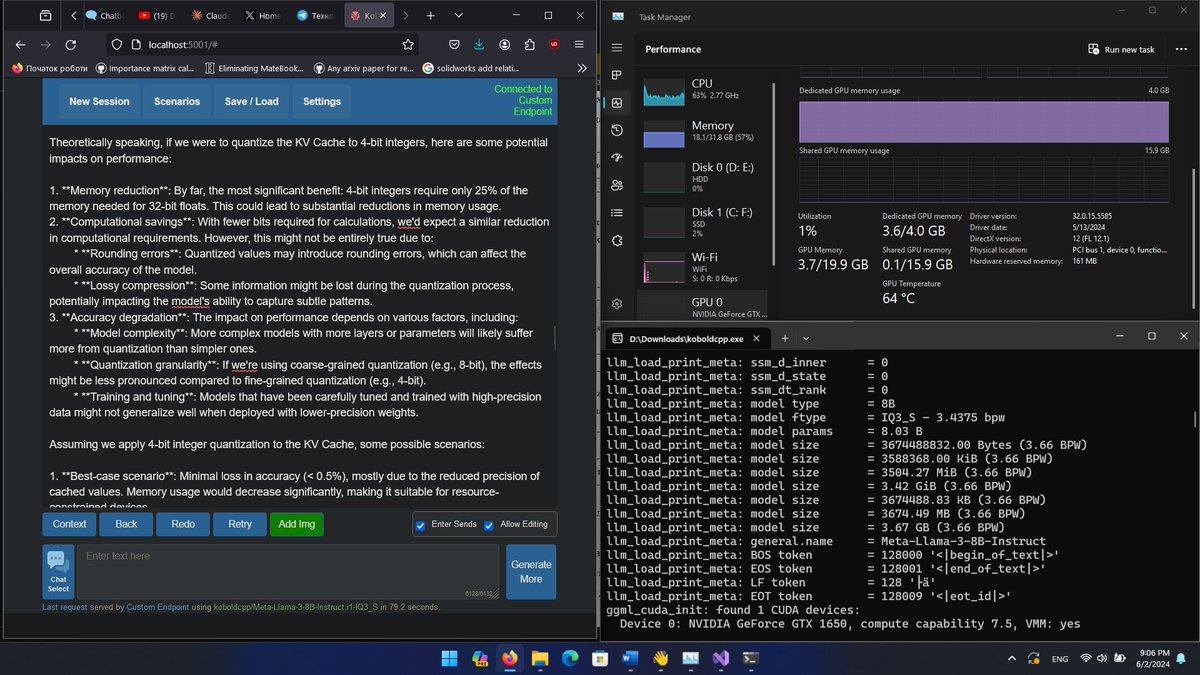Click the Back button in KoboldAI
The height and width of the screenshot is (675, 1200).
coord(126,524)
